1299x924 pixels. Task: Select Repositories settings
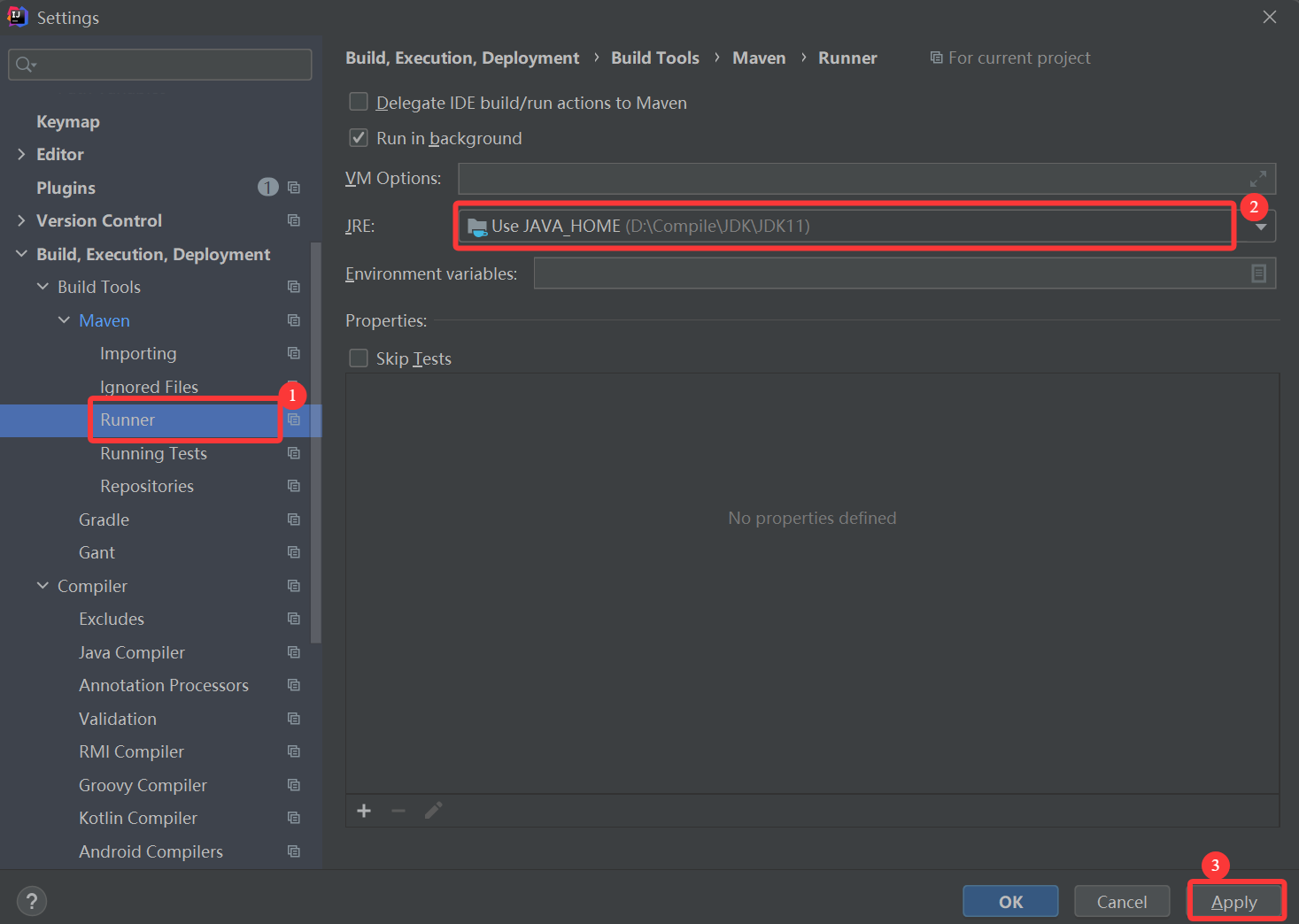(x=147, y=486)
